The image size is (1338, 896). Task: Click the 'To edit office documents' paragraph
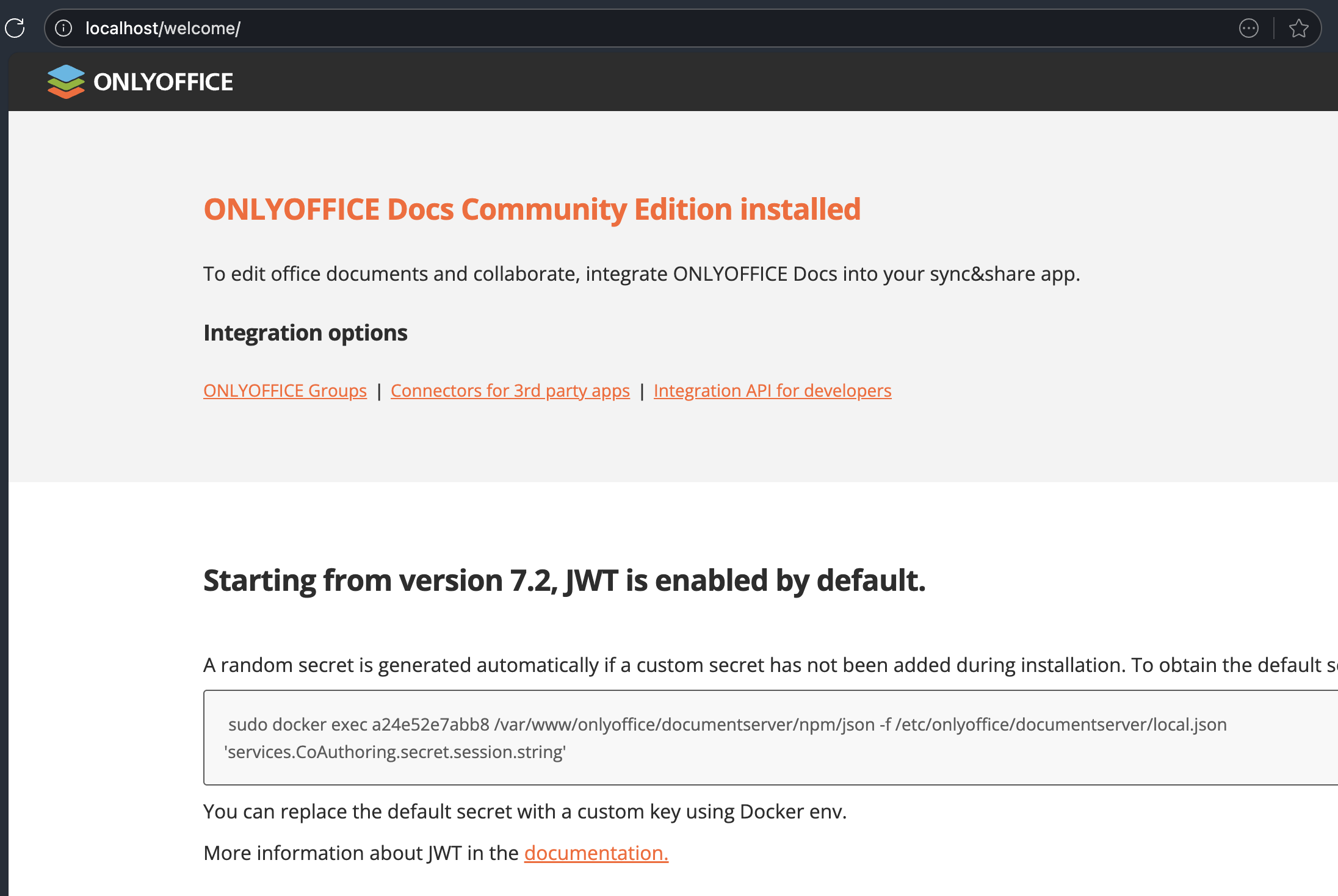pyautogui.click(x=641, y=274)
